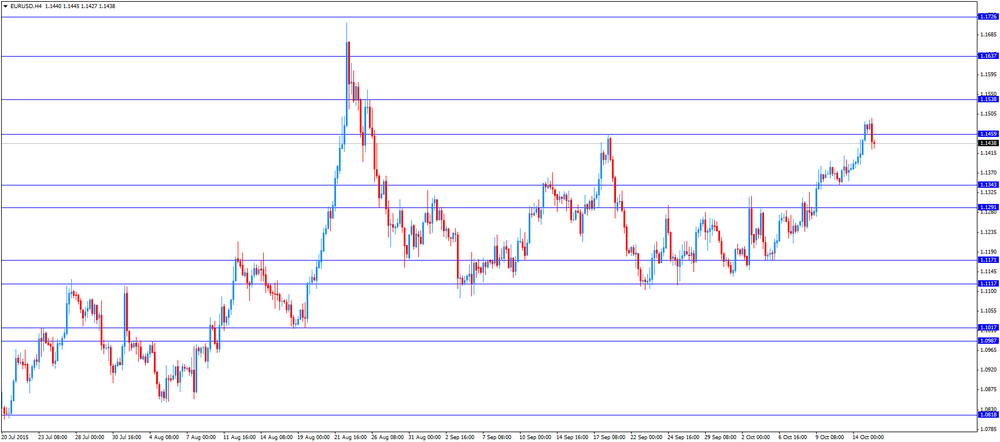This screenshot has width=1000, height=442.
Task: Select the 1.1017 price level label
Action: click(987, 327)
